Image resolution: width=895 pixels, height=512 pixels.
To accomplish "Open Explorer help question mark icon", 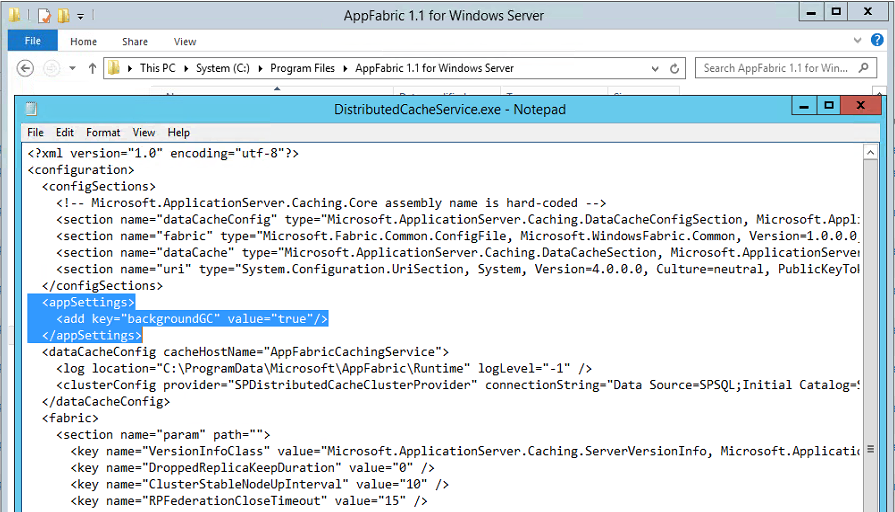I will coord(877,40).
